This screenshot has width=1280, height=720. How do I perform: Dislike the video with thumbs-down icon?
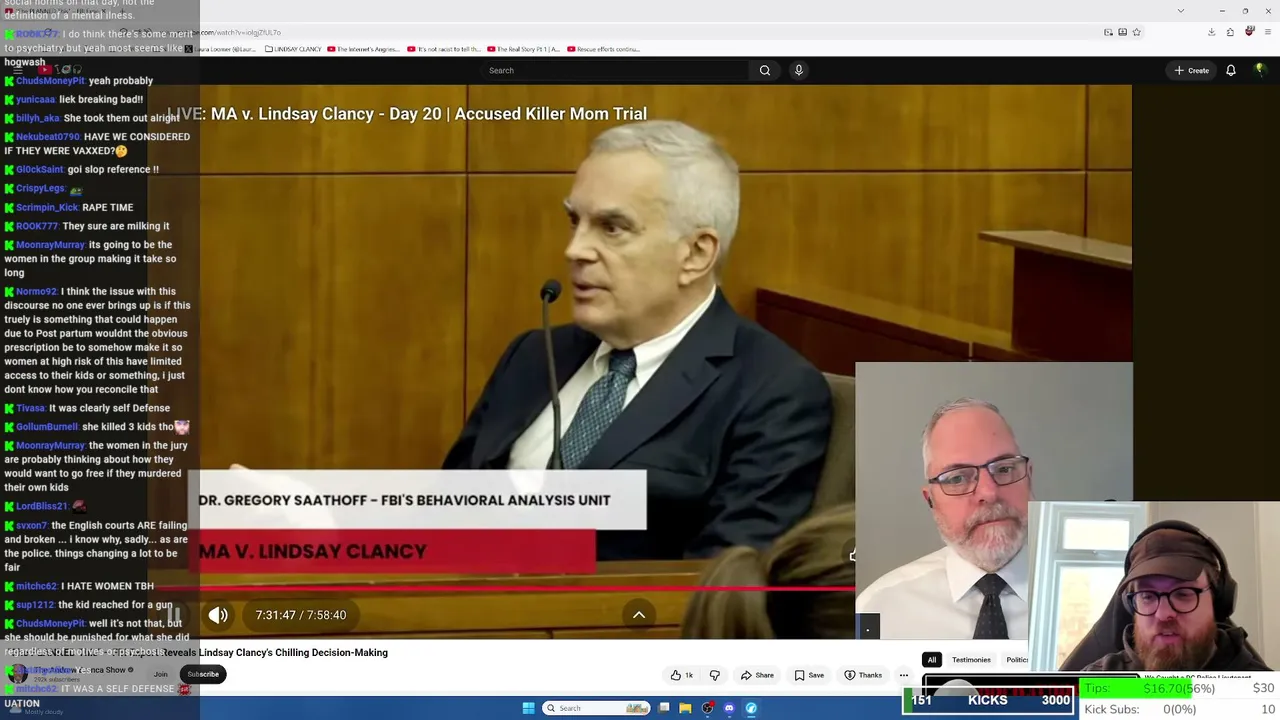714,675
